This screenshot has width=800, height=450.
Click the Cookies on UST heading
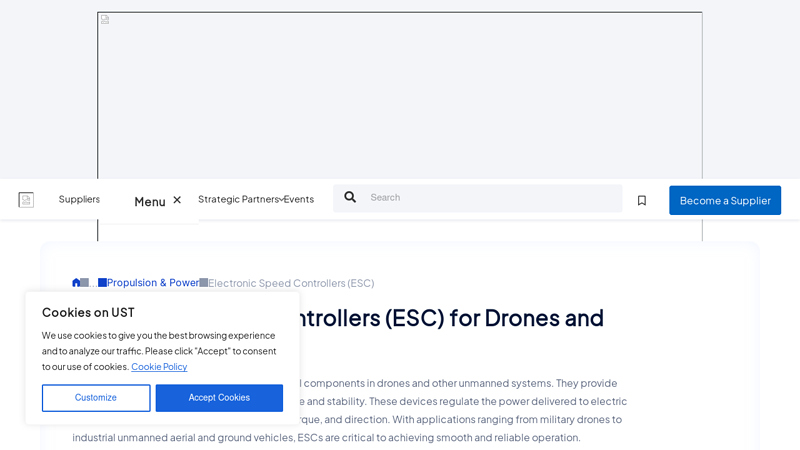pos(88,312)
